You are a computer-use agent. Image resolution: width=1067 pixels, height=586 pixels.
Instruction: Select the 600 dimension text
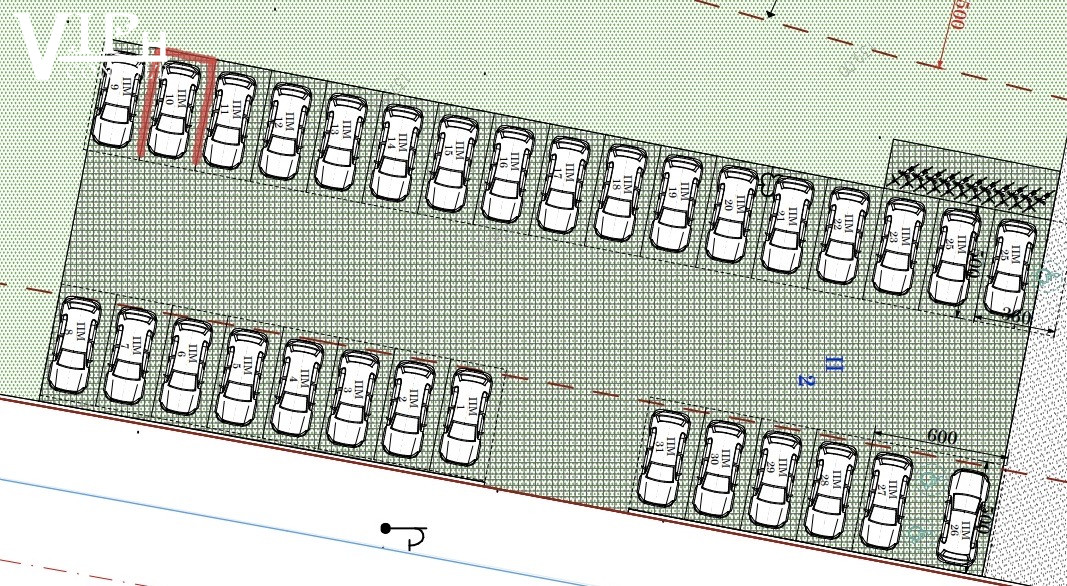click(941, 437)
